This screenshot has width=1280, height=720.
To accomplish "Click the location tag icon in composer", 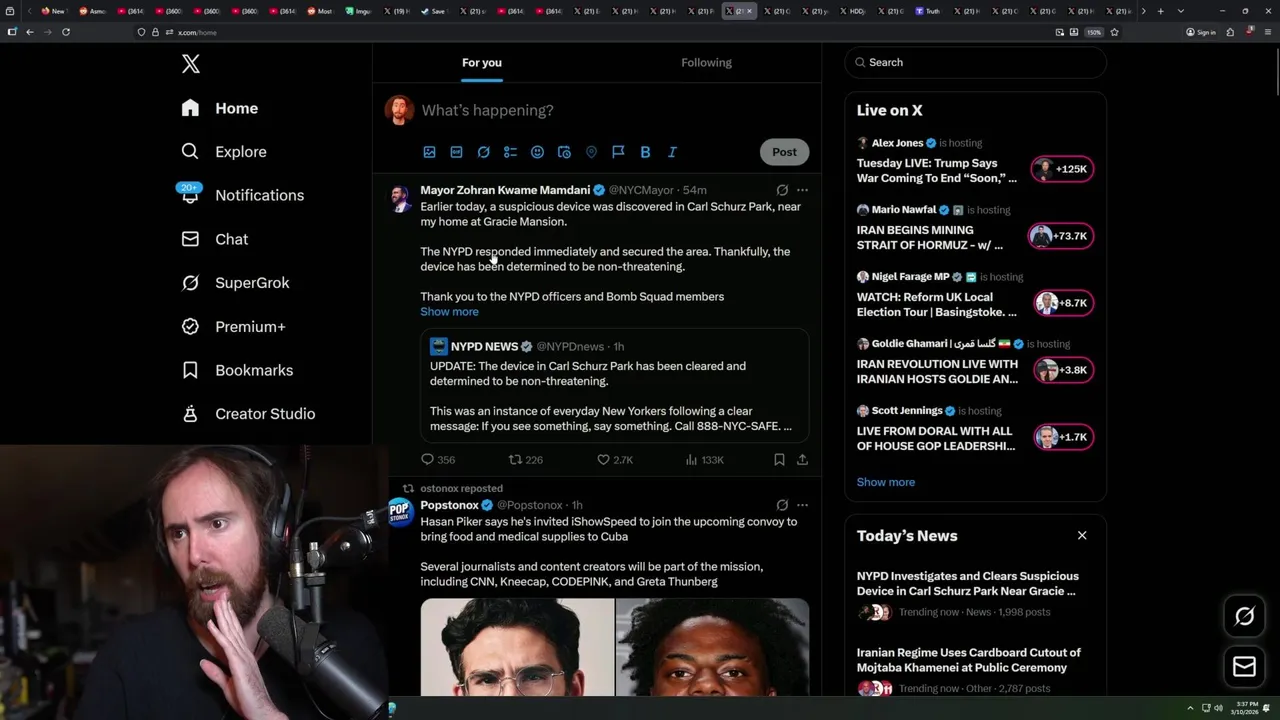I will click(x=591, y=152).
